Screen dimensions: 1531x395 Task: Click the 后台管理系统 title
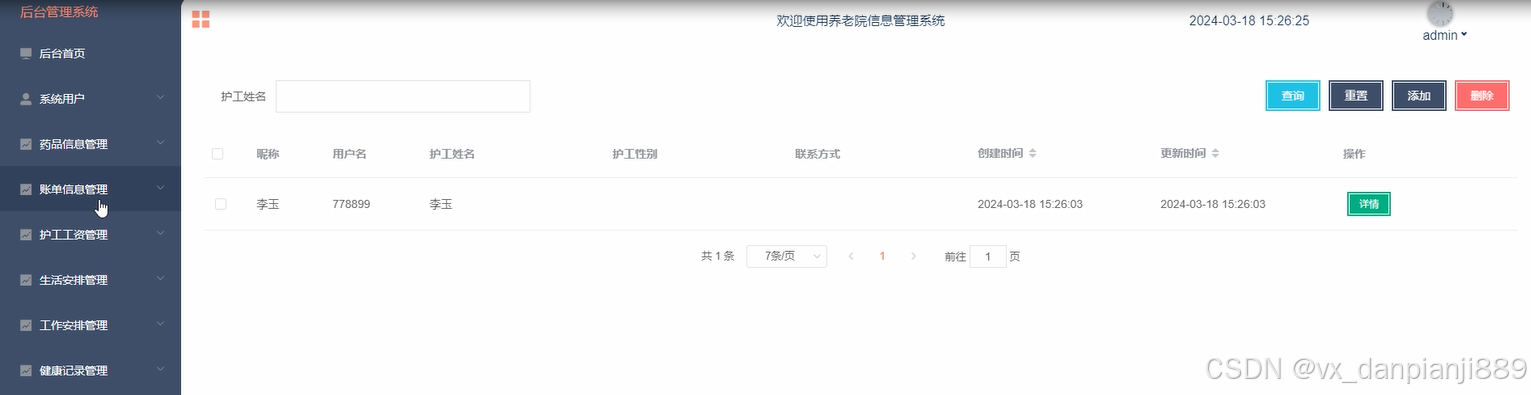click(59, 12)
